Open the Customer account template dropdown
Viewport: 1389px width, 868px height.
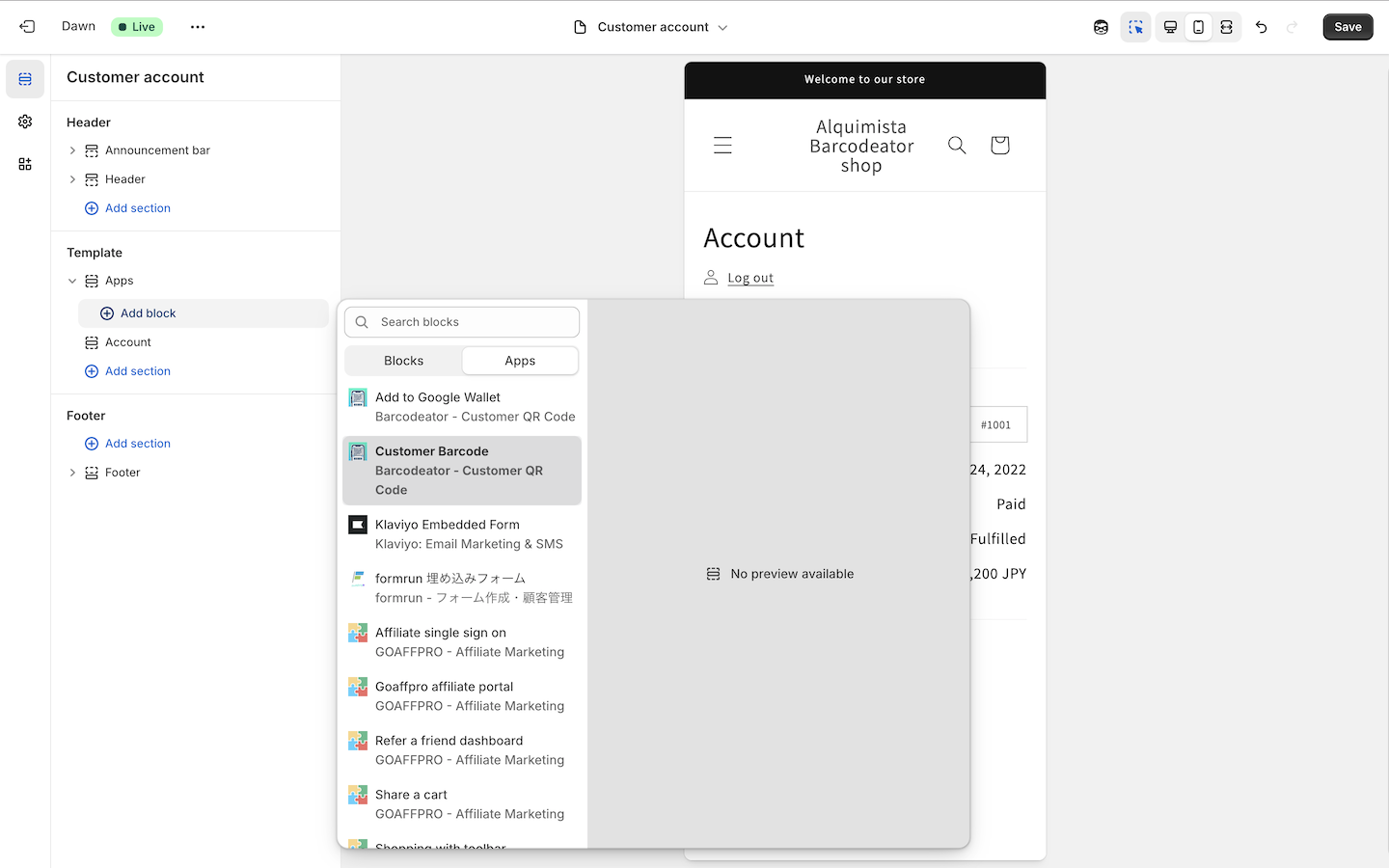pos(652,27)
